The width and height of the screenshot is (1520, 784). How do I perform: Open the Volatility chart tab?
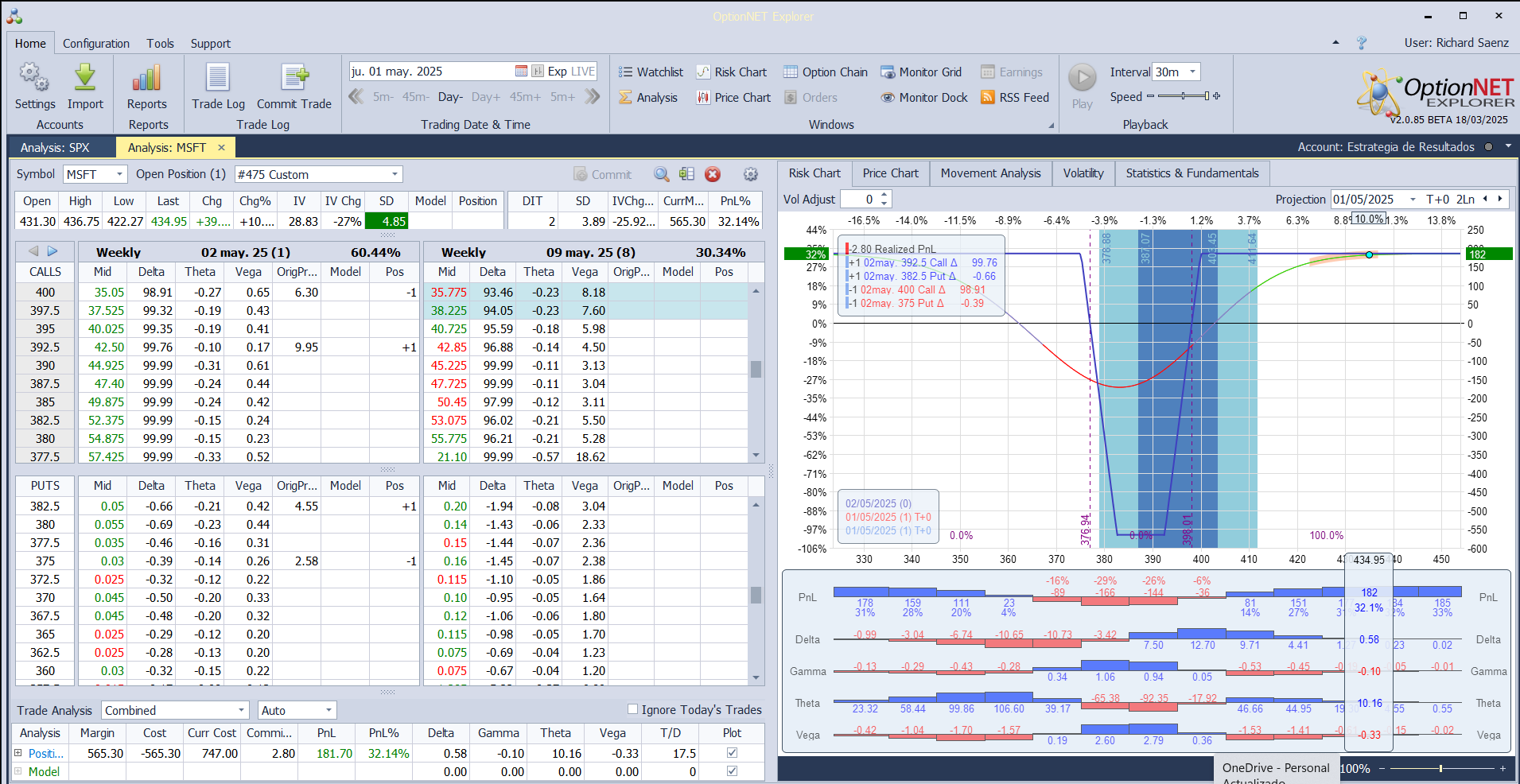coord(1083,173)
